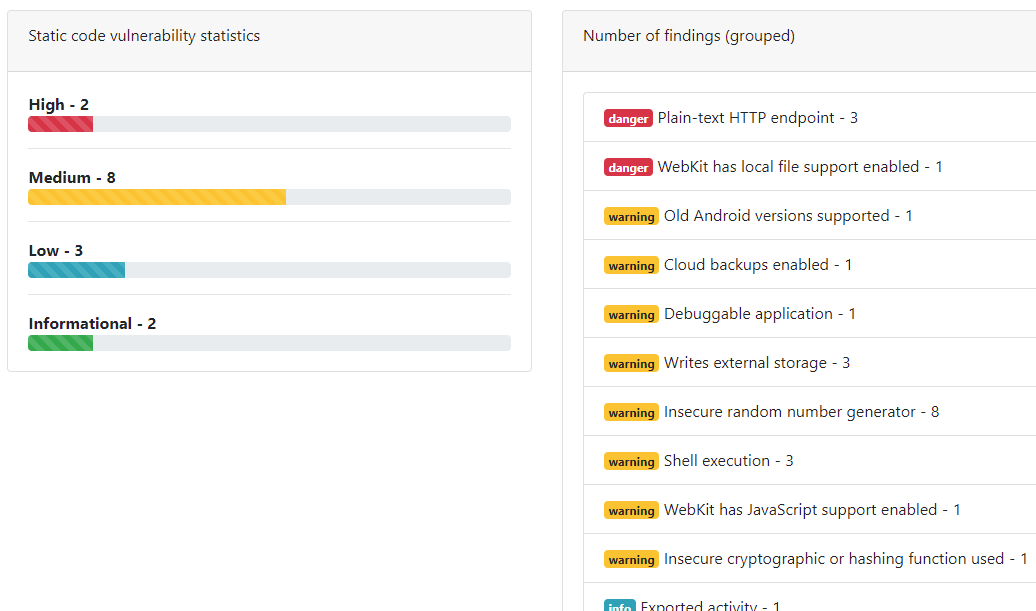Select the Writes external storage finding
The width and height of the screenshot is (1036, 611).
click(x=757, y=363)
